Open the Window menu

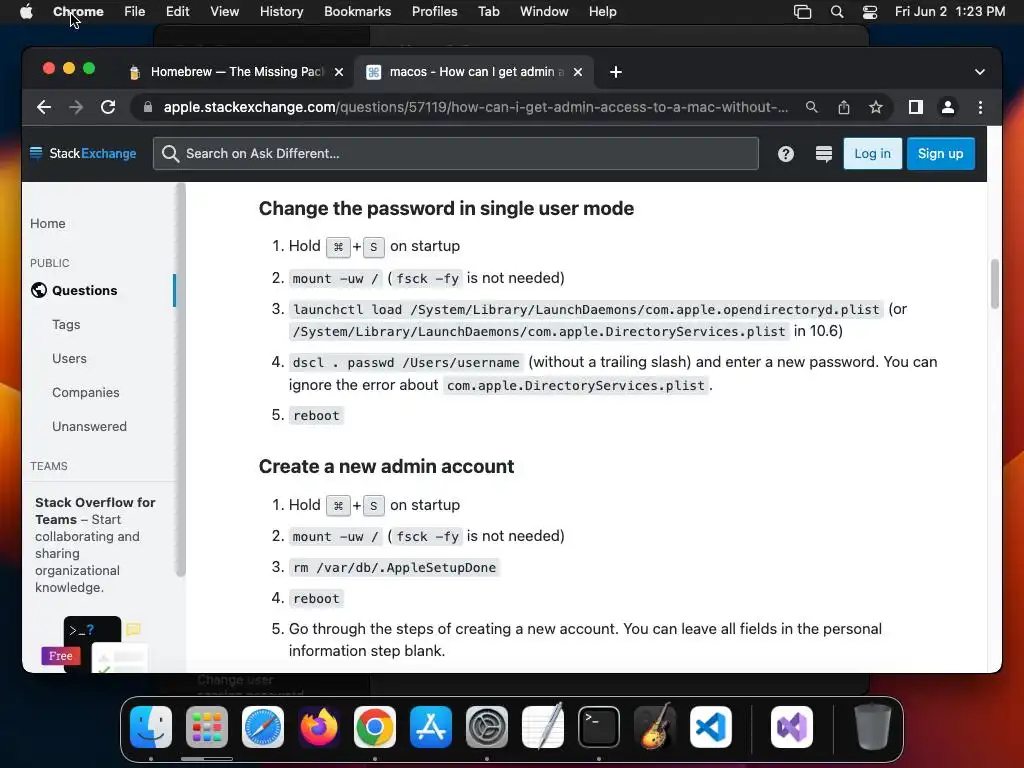pyautogui.click(x=544, y=12)
